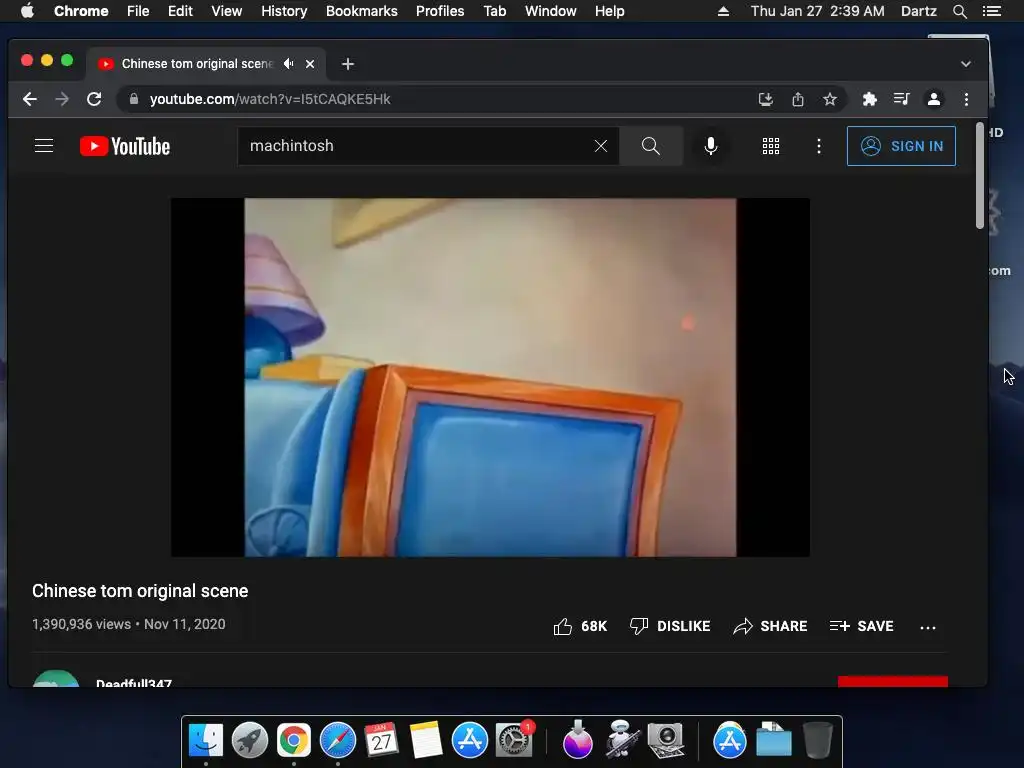Open the Apple menu
This screenshot has height=768, width=1024.
[x=27, y=11]
